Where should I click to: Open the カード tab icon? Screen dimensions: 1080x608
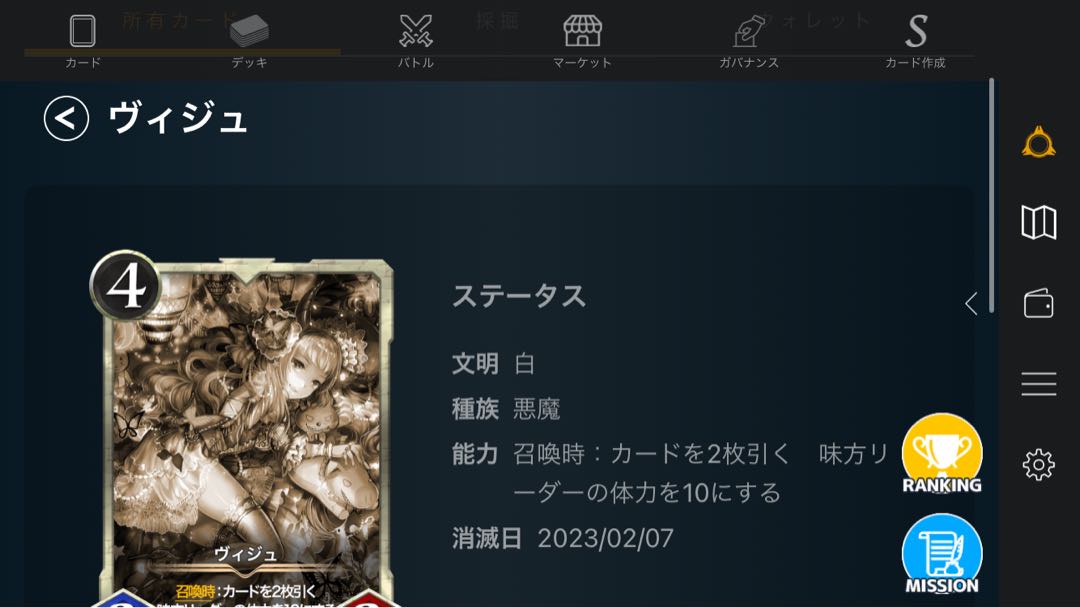coord(83,31)
